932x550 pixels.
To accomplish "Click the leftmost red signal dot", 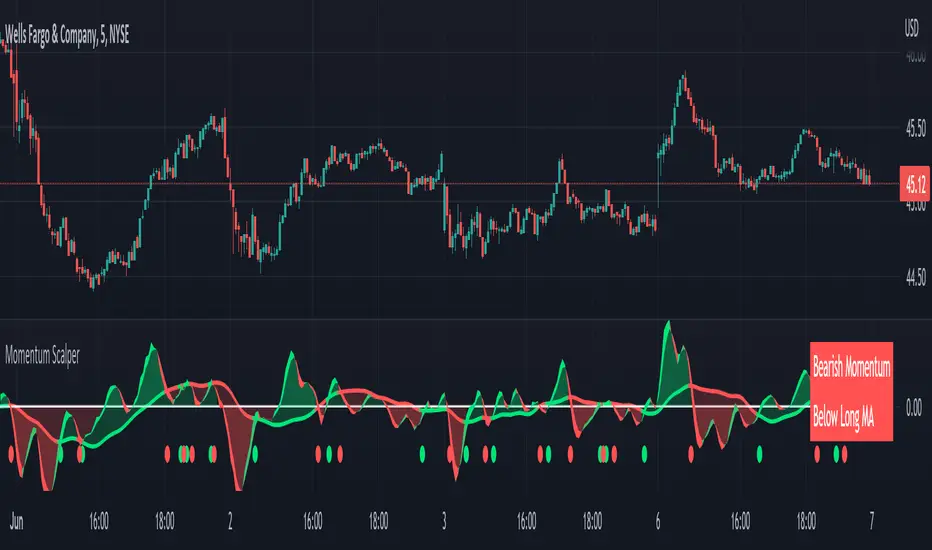I will pos(11,455).
